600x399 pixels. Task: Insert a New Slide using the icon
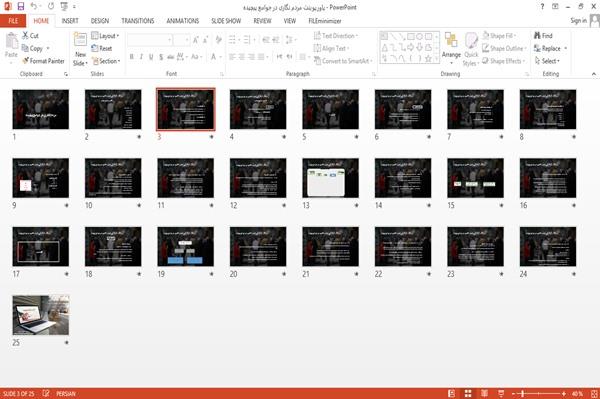coord(80,40)
